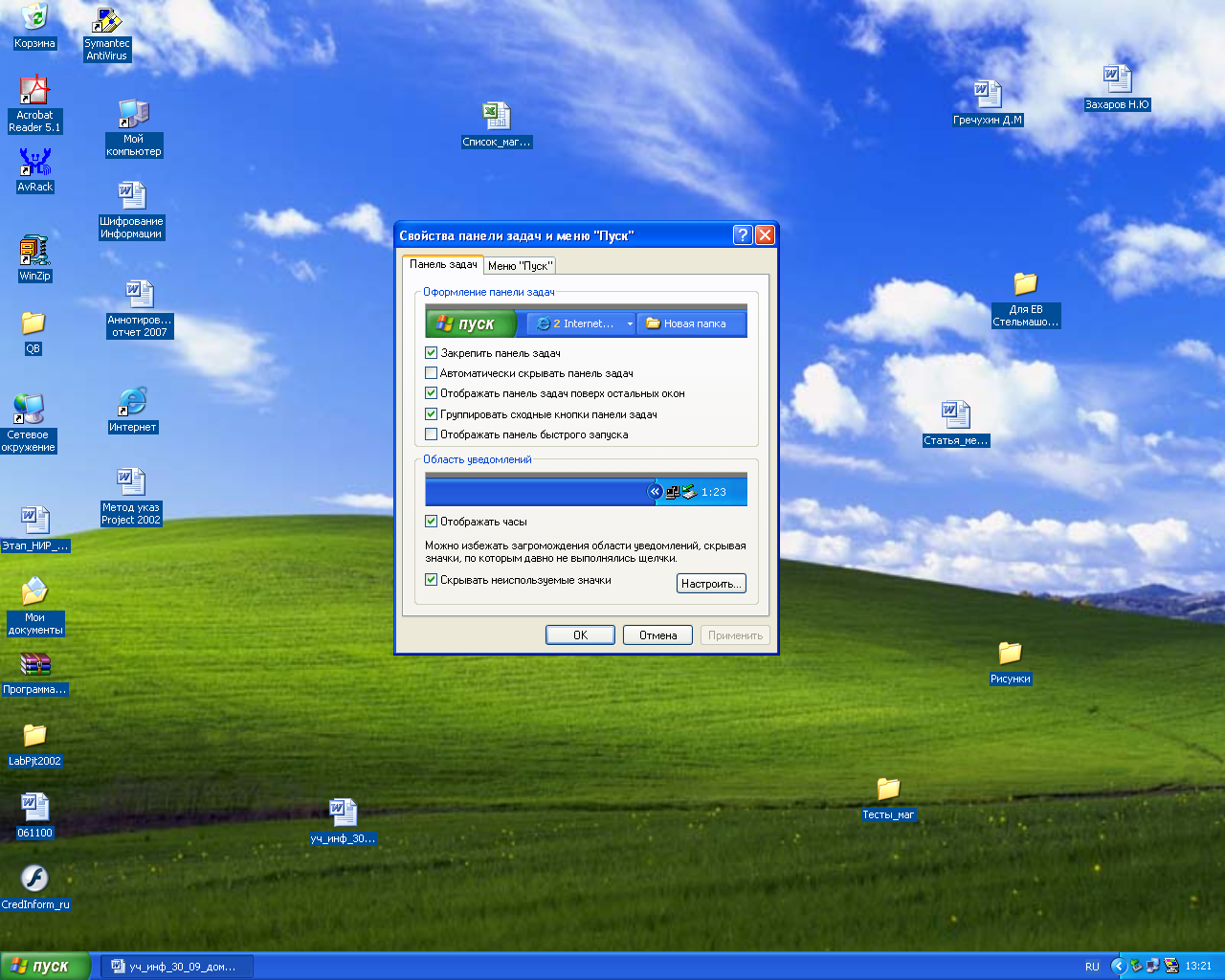This screenshot has width=1225, height=980.
Task: Click the help question mark in dialog title
Action: 743,235
